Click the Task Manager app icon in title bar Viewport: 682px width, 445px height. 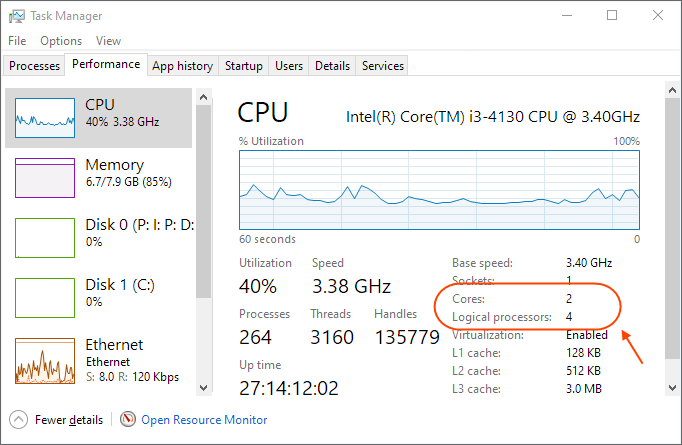17,16
